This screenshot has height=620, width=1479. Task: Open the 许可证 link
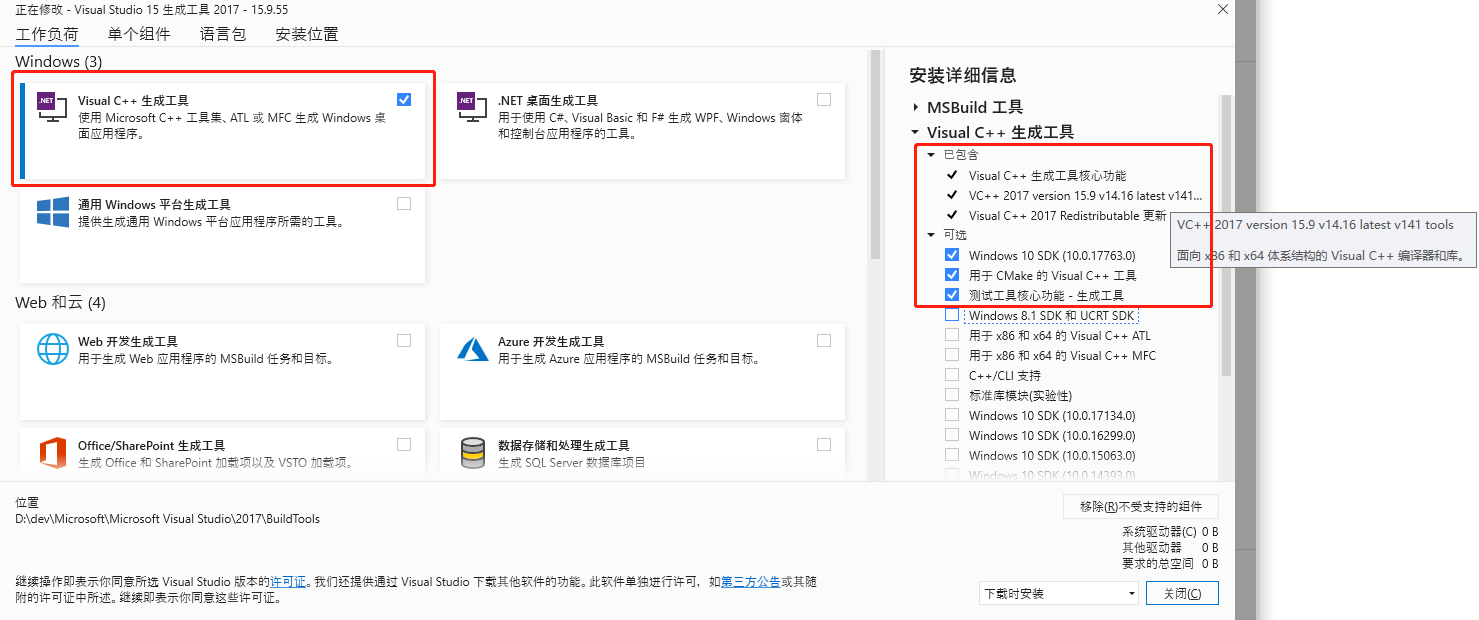288,581
